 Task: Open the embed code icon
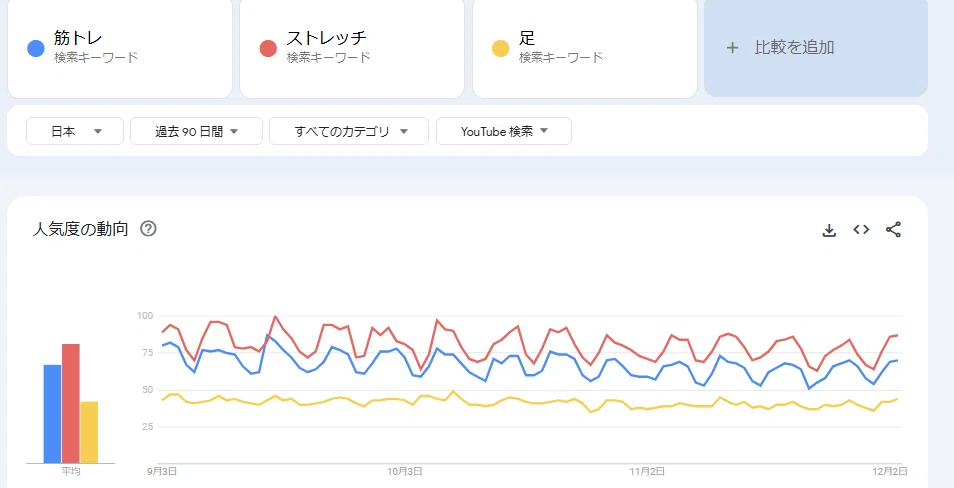coord(861,229)
